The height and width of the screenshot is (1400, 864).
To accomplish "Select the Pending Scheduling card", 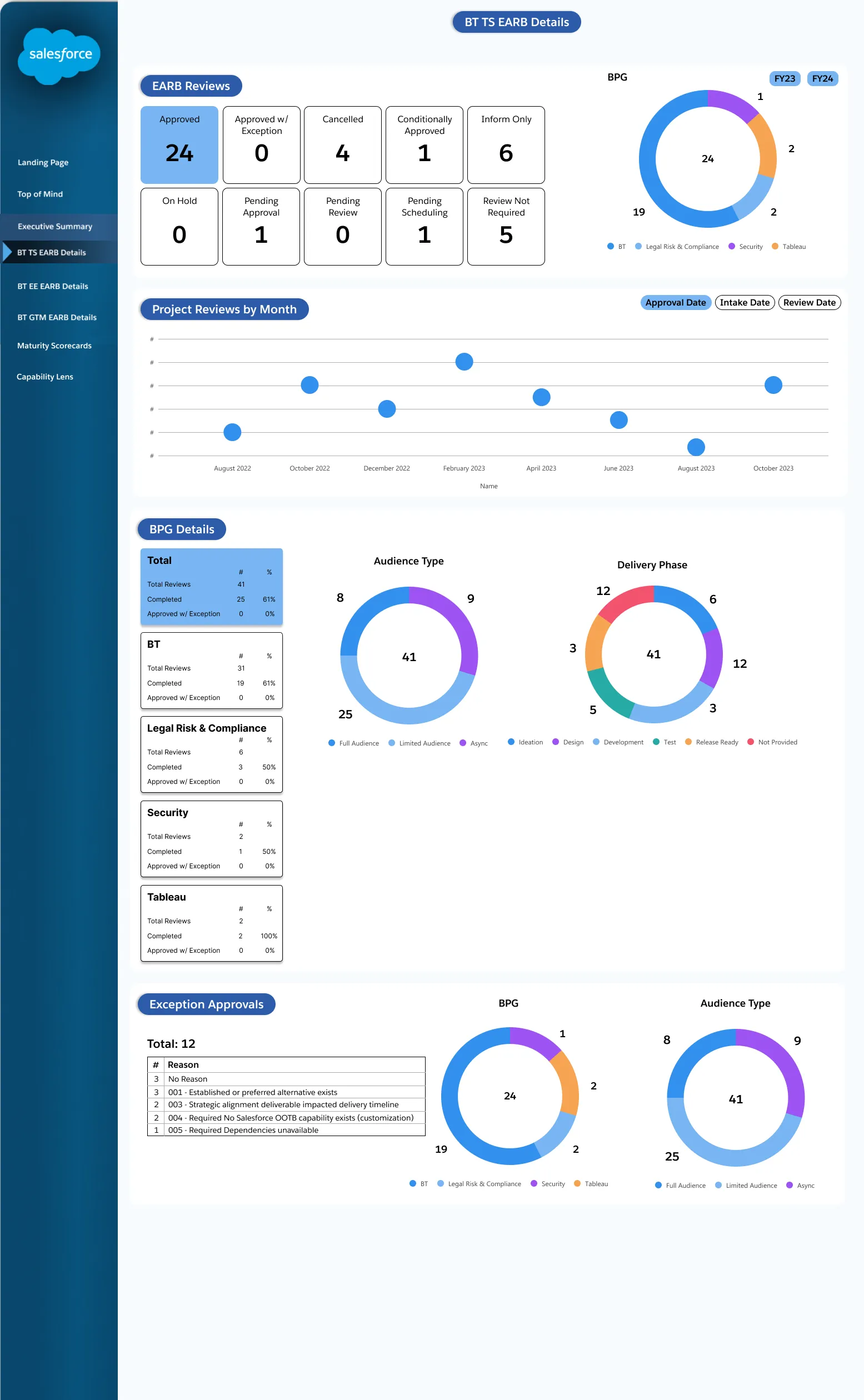I will (x=424, y=226).
